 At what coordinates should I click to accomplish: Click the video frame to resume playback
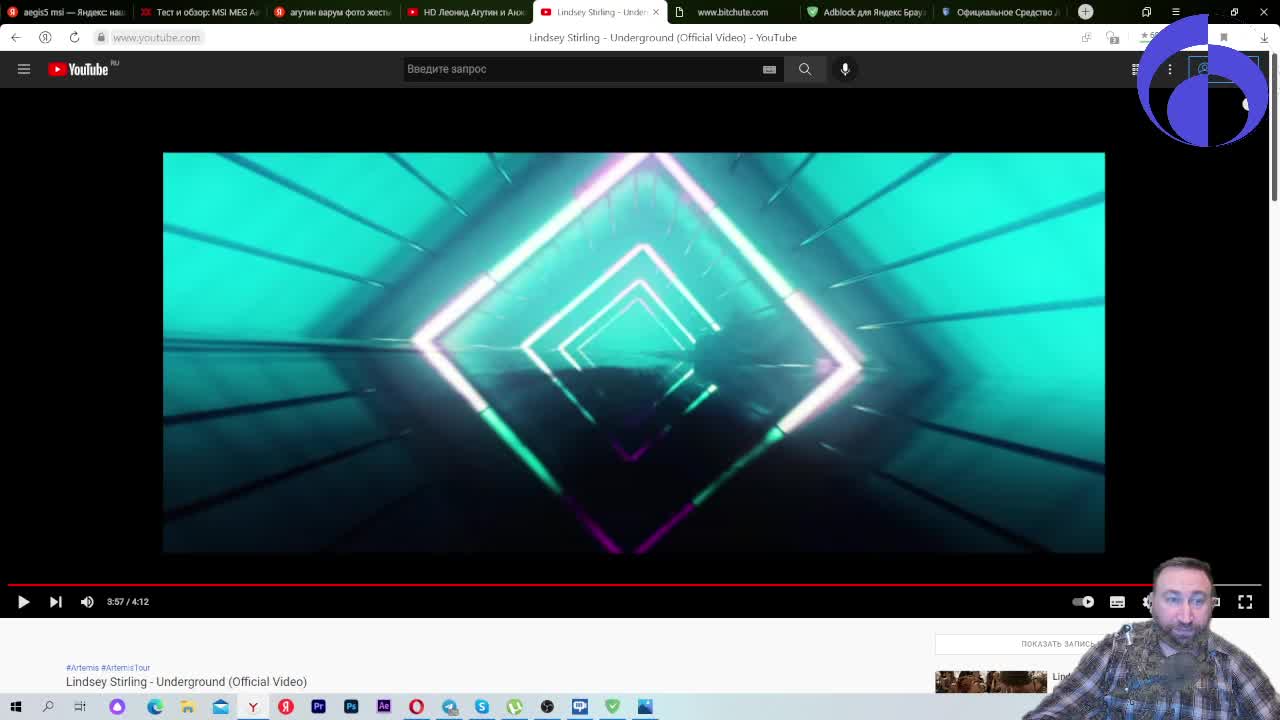pos(634,352)
